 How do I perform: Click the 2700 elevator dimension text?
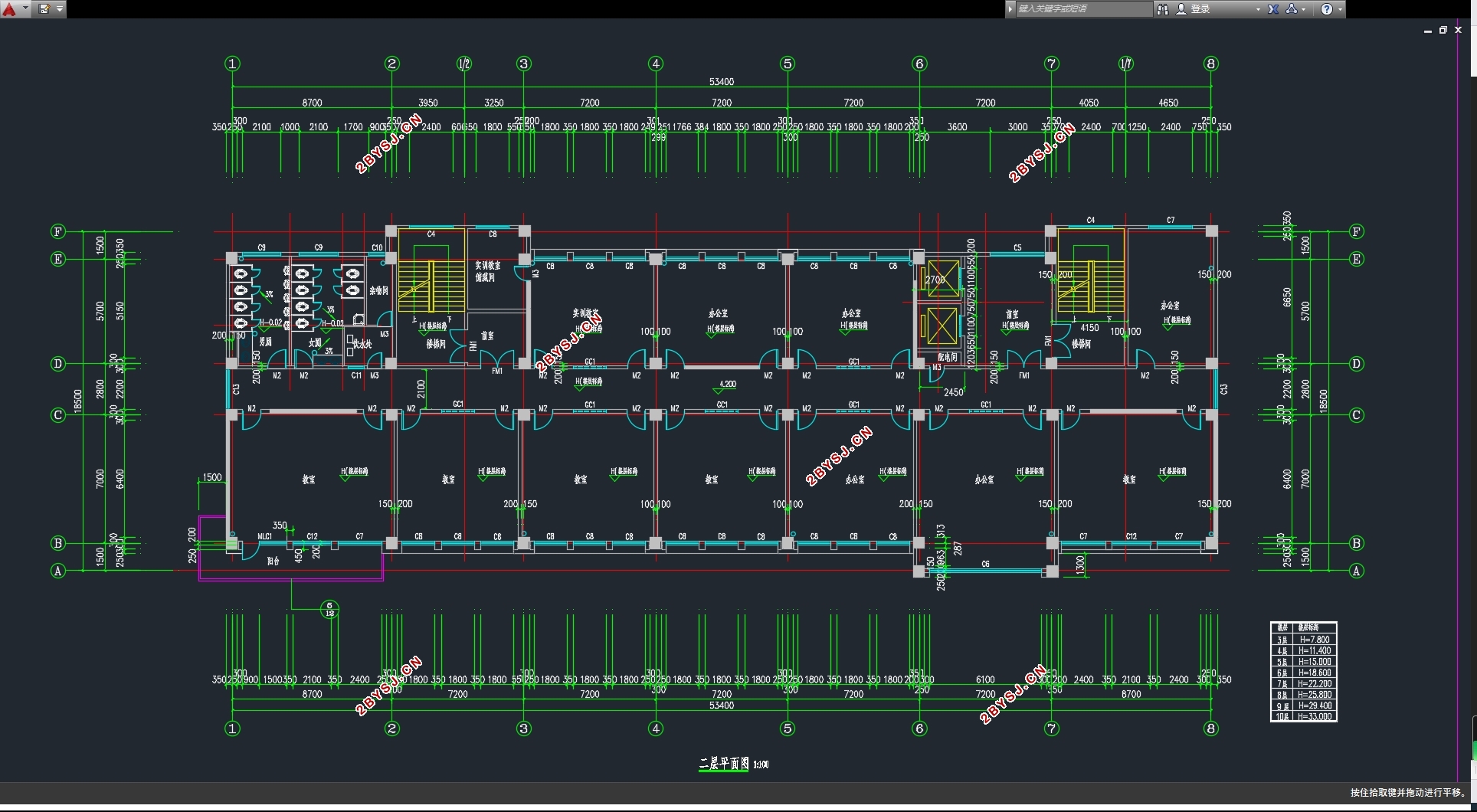point(935,280)
